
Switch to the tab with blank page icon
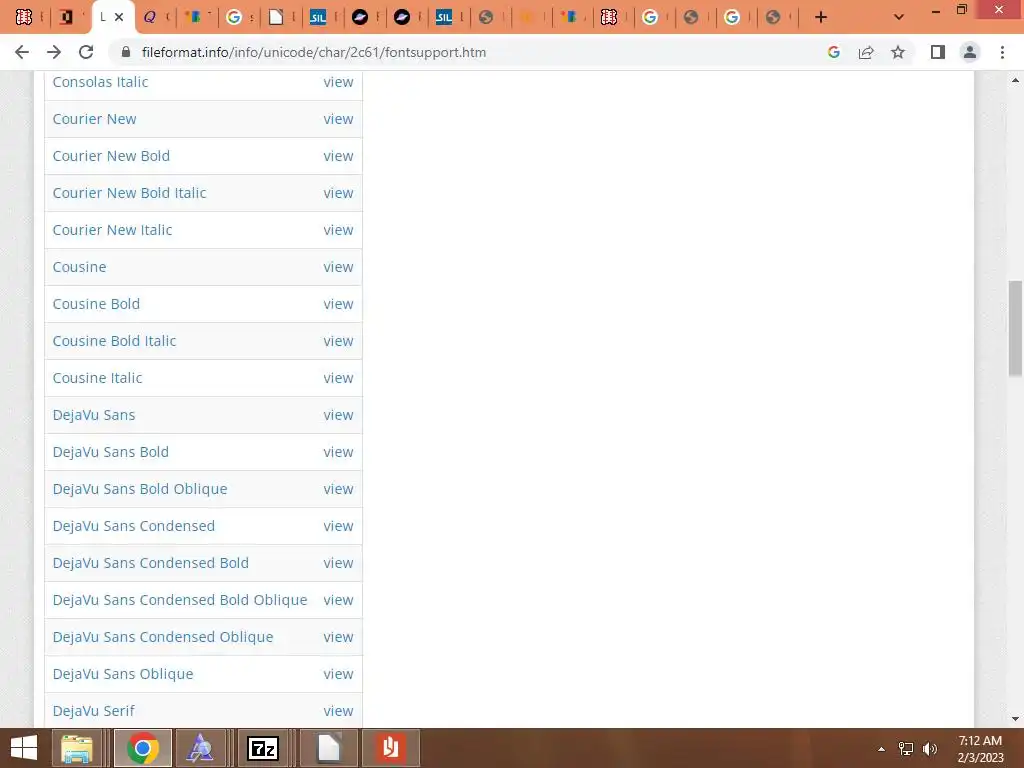pyautogui.click(x=276, y=18)
